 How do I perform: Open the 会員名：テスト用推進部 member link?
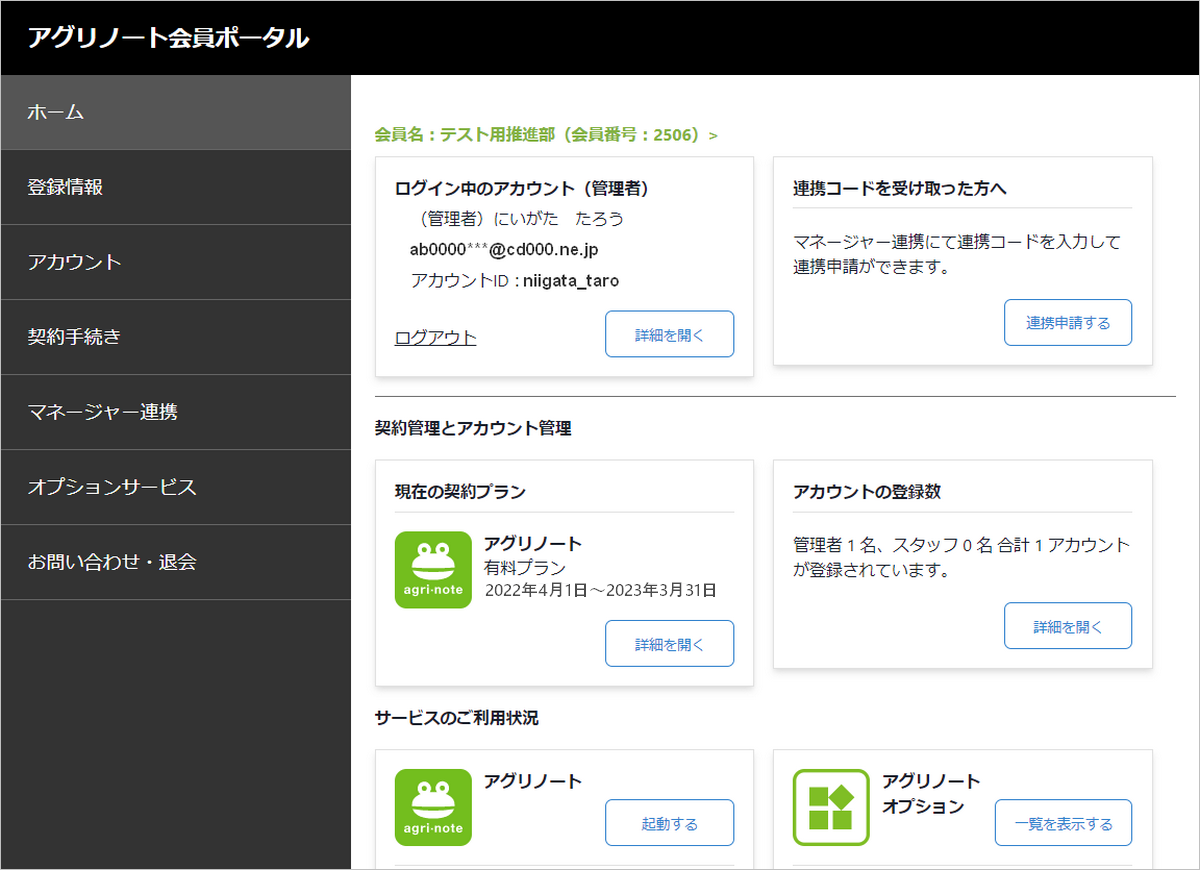click(x=546, y=134)
